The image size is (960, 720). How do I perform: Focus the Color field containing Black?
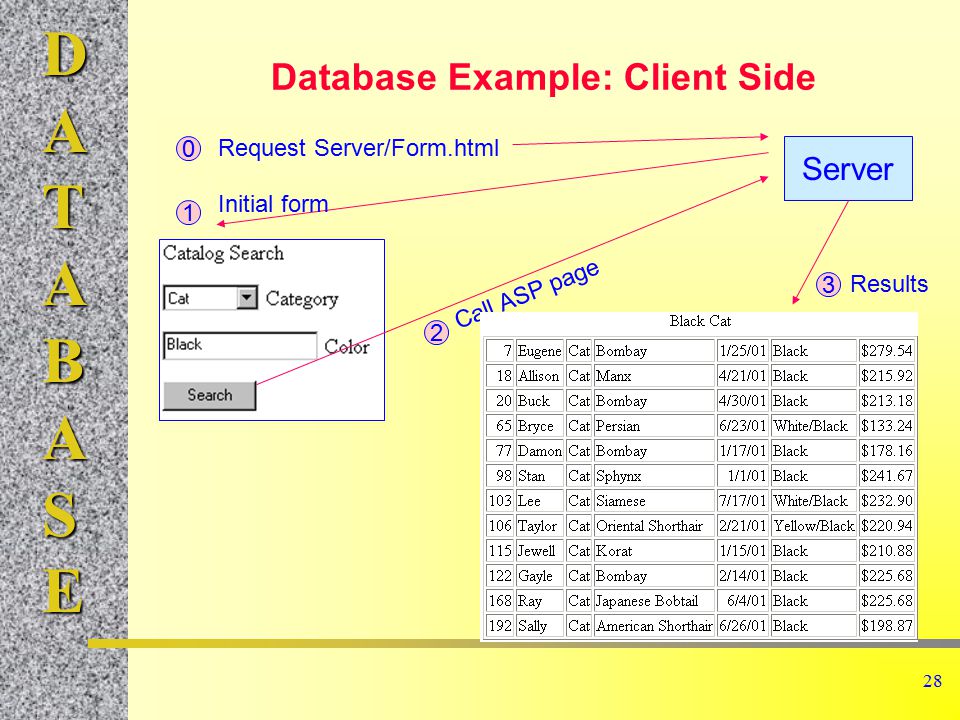240,345
